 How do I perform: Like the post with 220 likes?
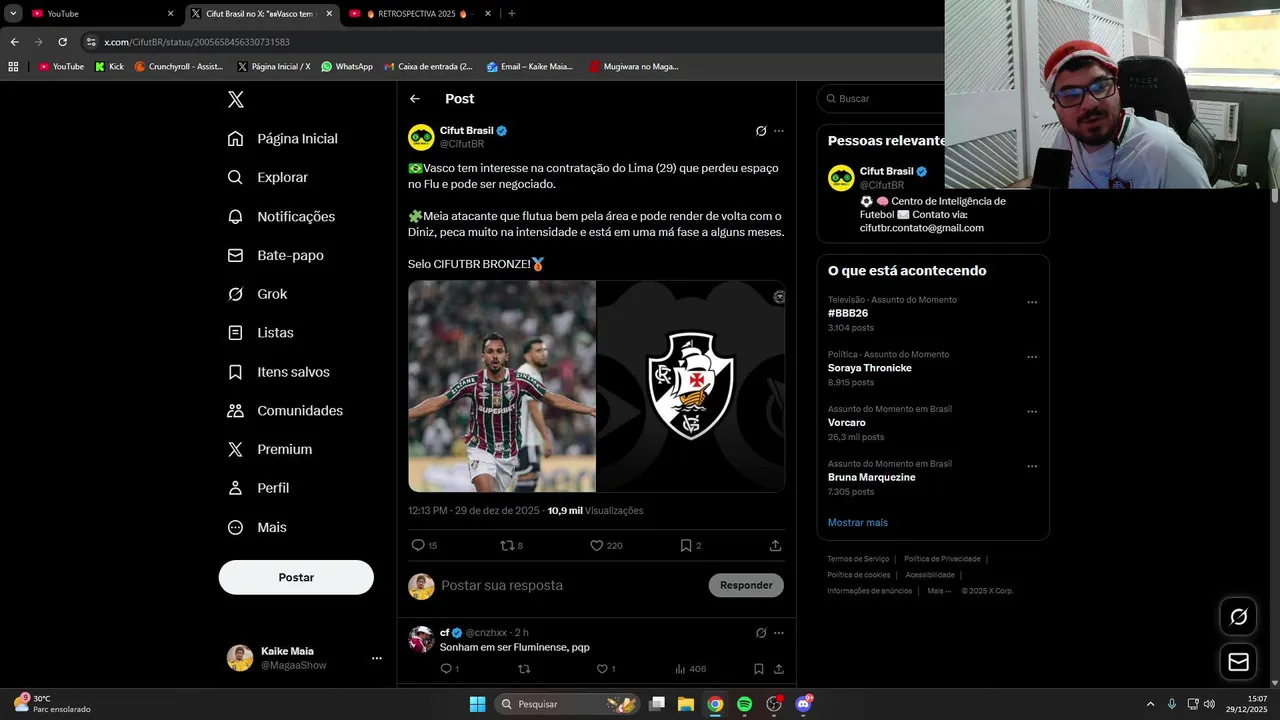coord(597,545)
